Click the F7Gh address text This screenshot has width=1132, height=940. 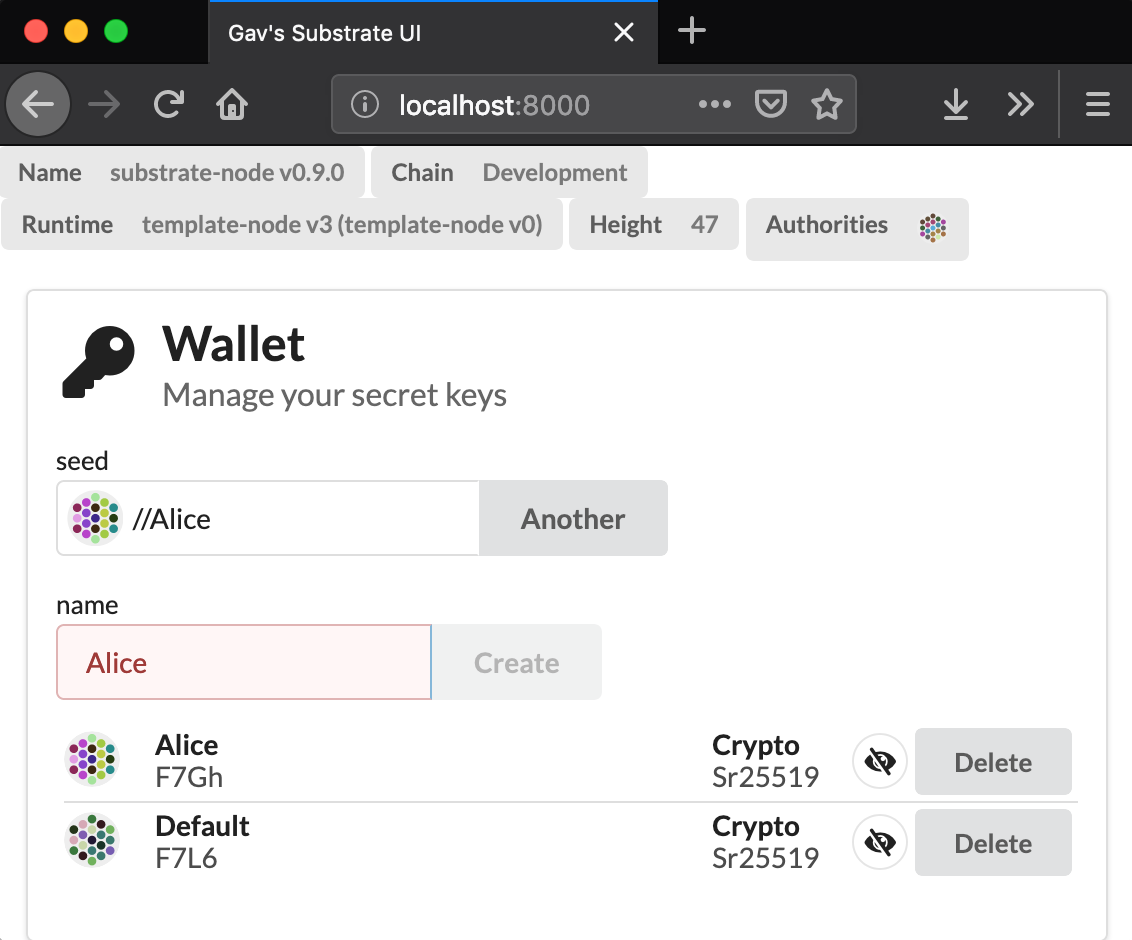pos(189,778)
